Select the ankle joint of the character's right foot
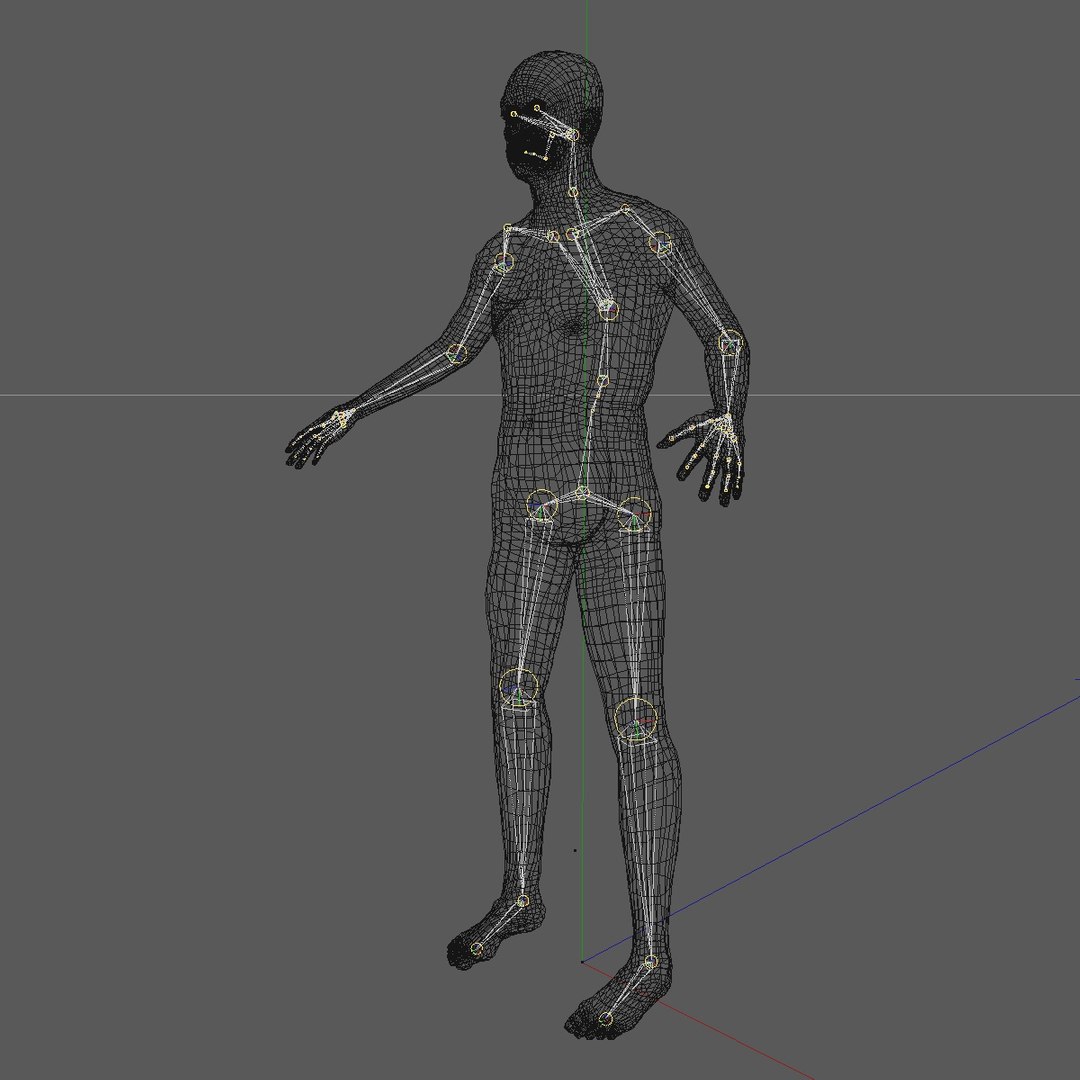The width and height of the screenshot is (1080, 1080). point(522,900)
